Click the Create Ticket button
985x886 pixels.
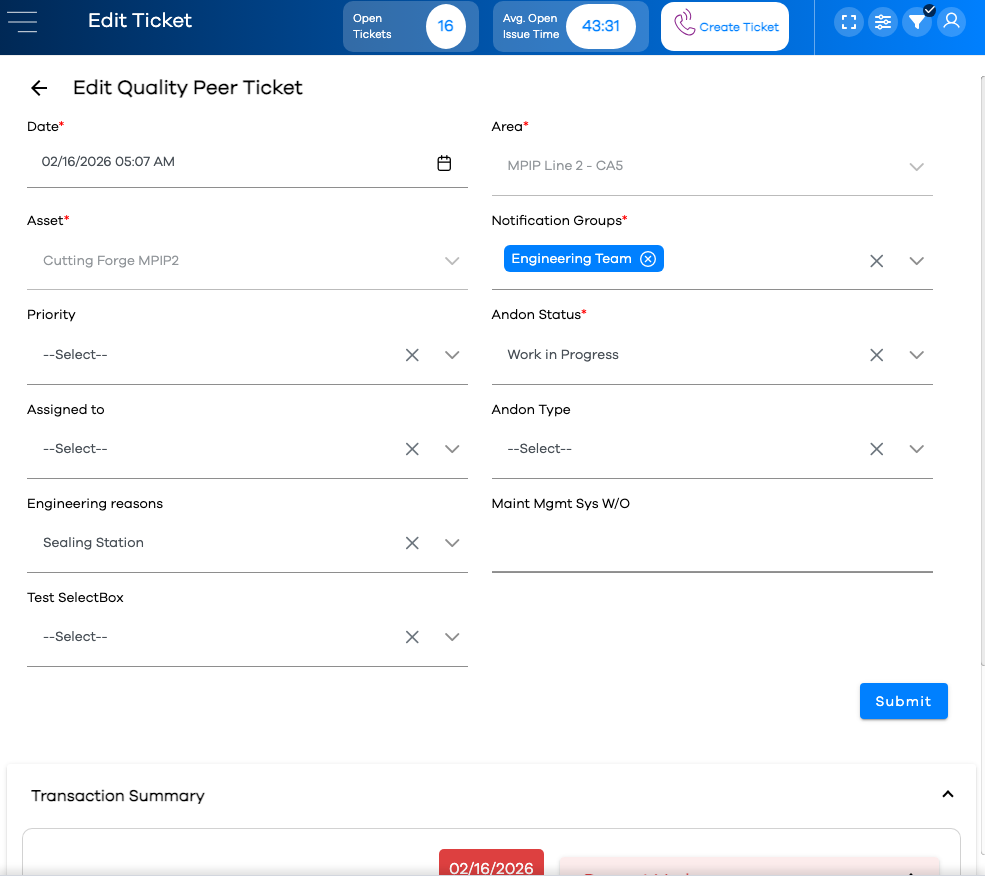[x=725, y=26]
